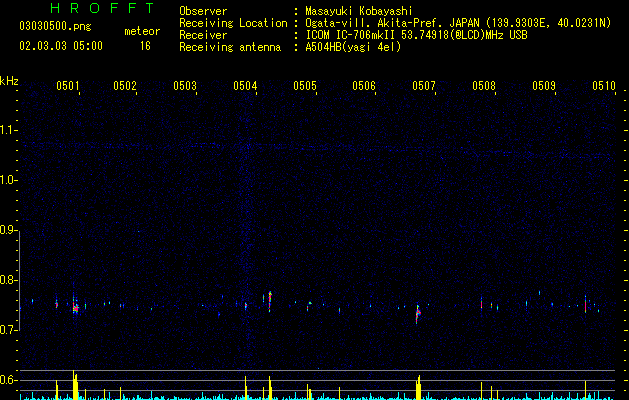Click the kHz axis unit label

point(9,81)
